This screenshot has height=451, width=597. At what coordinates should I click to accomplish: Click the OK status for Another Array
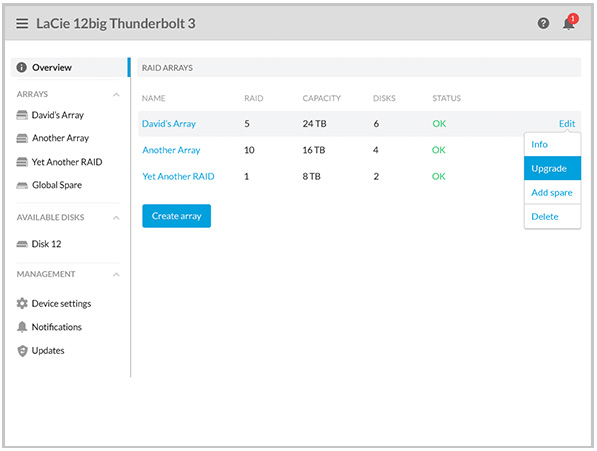coord(439,150)
